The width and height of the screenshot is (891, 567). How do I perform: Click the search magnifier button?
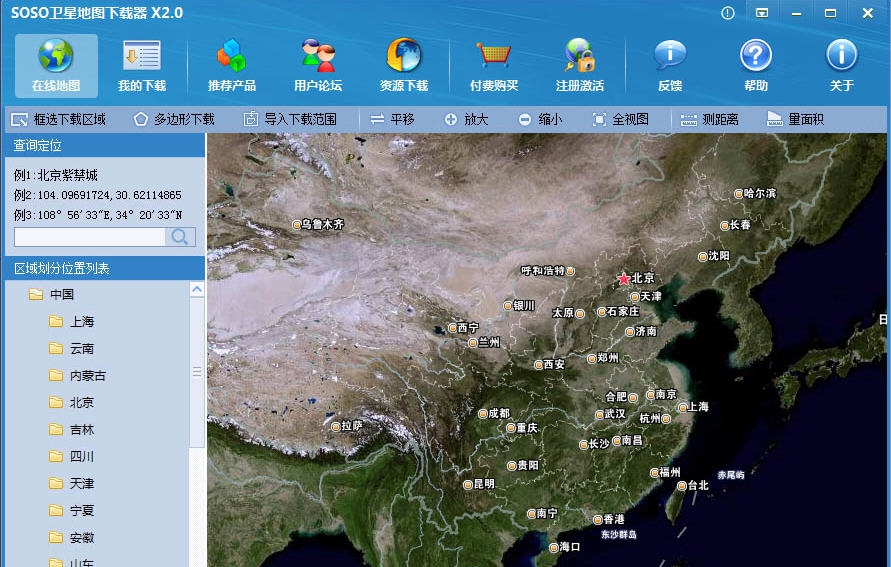click(x=180, y=237)
